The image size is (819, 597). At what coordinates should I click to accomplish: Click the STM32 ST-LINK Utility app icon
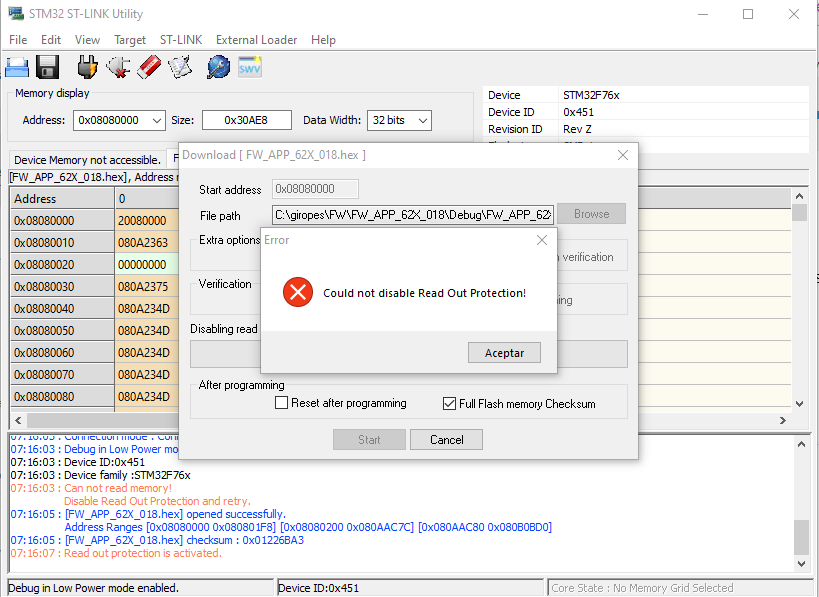click(16, 14)
